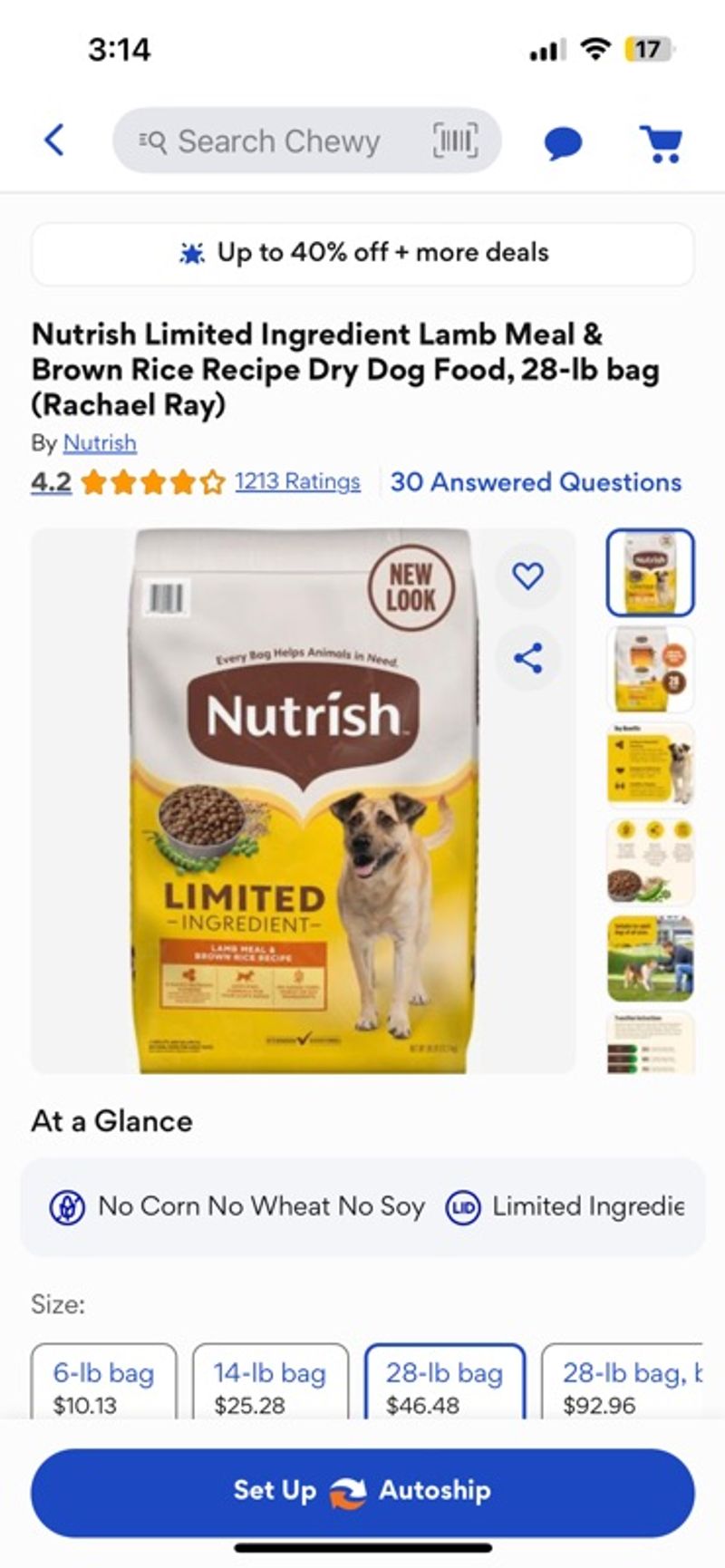Image resolution: width=725 pixels, height=1568 pixels.
Task: Select the first product thumbnail
Action: click(650, 573)
